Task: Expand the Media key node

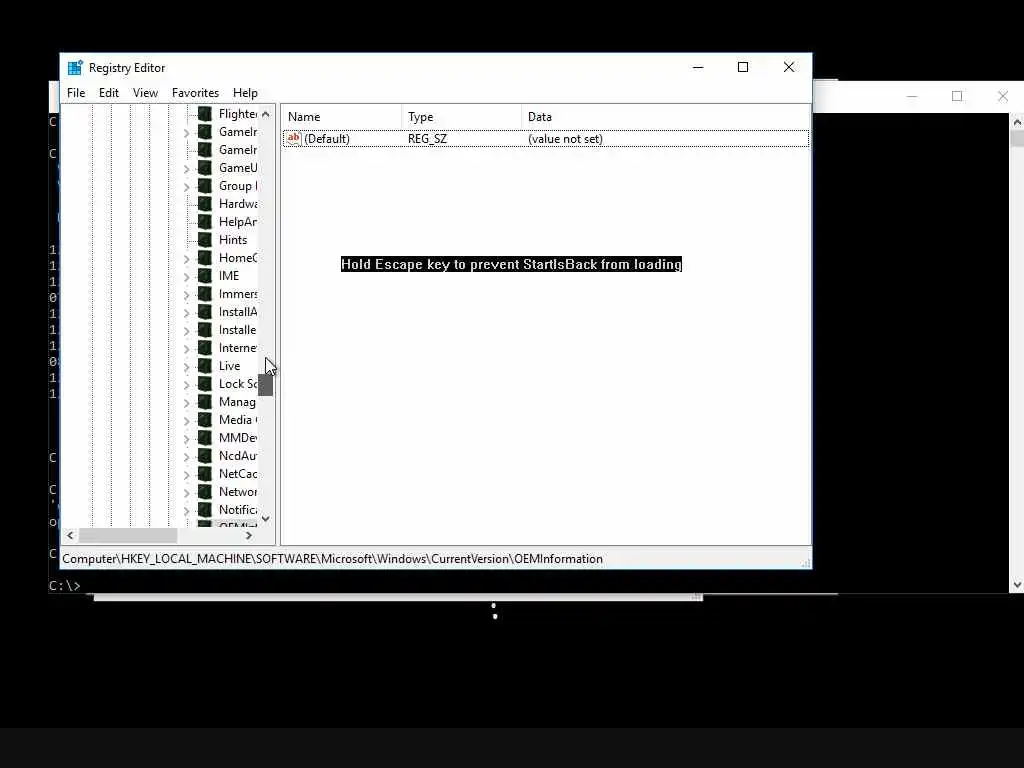Action: 186,421
